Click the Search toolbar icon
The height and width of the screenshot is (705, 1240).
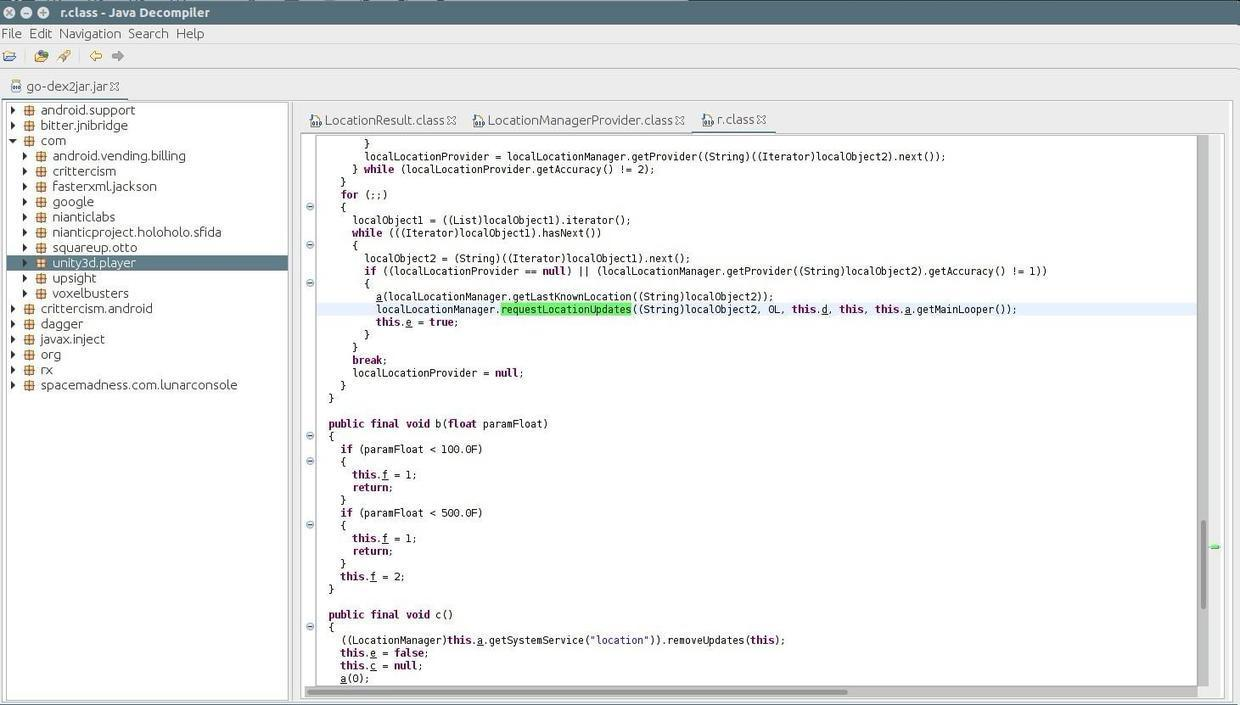coord(64,57)
